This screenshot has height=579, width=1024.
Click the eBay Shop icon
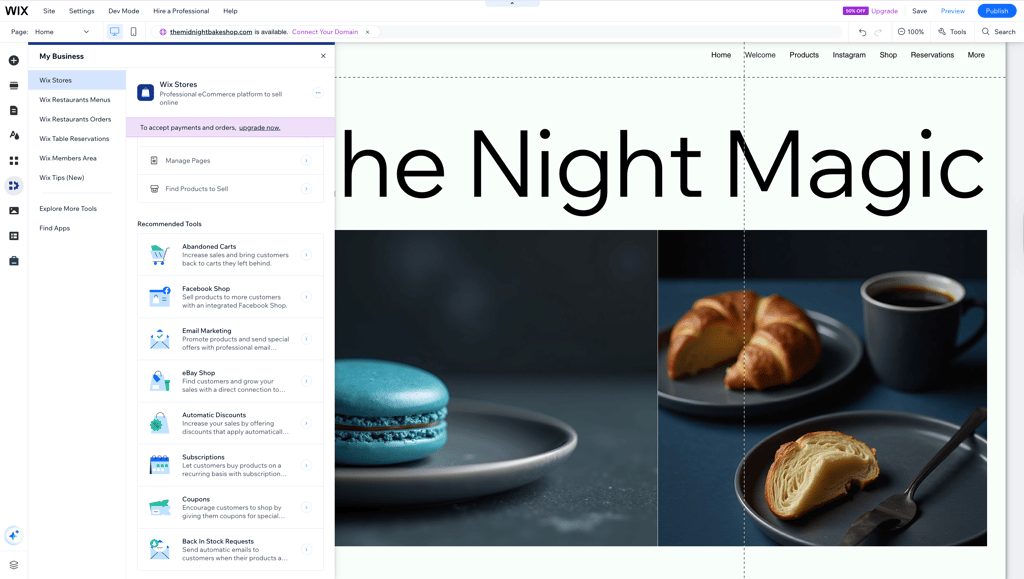159,381
